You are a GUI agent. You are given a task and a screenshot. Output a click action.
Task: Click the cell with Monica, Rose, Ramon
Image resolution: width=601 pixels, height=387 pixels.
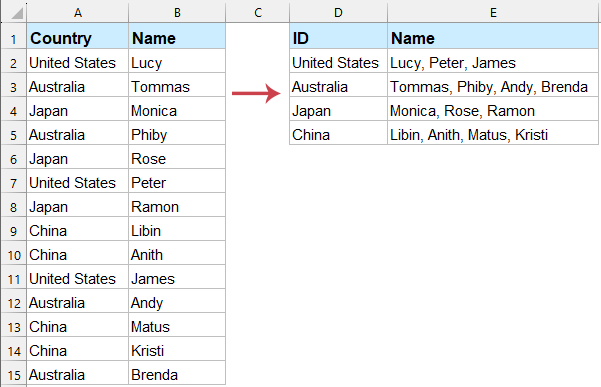pyautogui.click(x=493, y=111)
